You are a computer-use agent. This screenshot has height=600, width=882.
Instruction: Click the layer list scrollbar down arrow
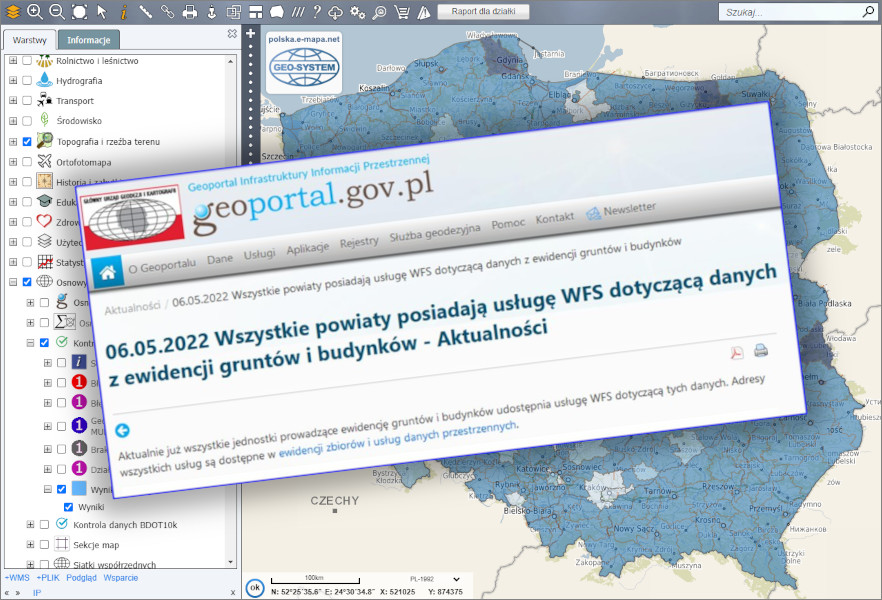[x=231, y=562]
